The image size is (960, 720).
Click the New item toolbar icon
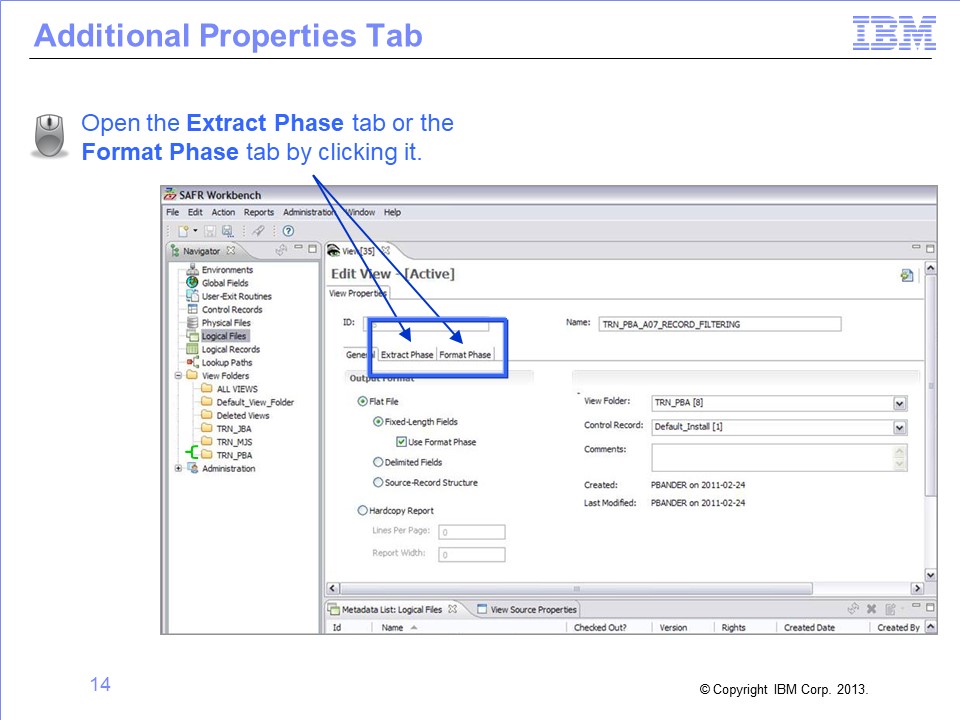click(183, 231)
